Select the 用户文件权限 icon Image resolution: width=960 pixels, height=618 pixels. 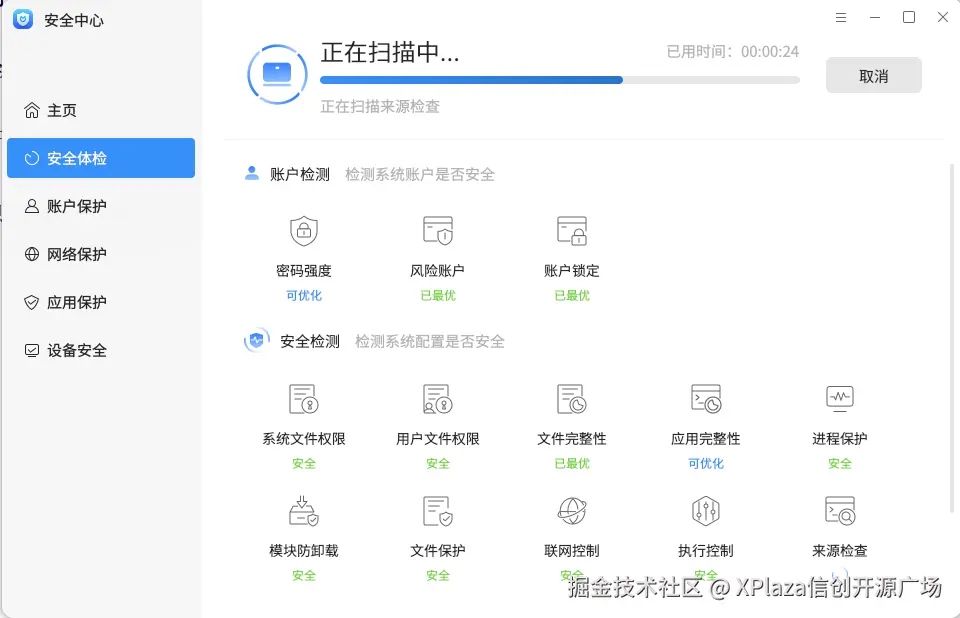click(438, 398)
